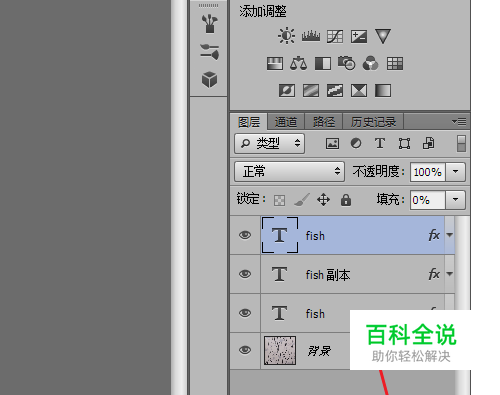Add a Selective Color adjustment (X box icon)
The height and width of the screenshot is (395, 500).
coord(359,90)
